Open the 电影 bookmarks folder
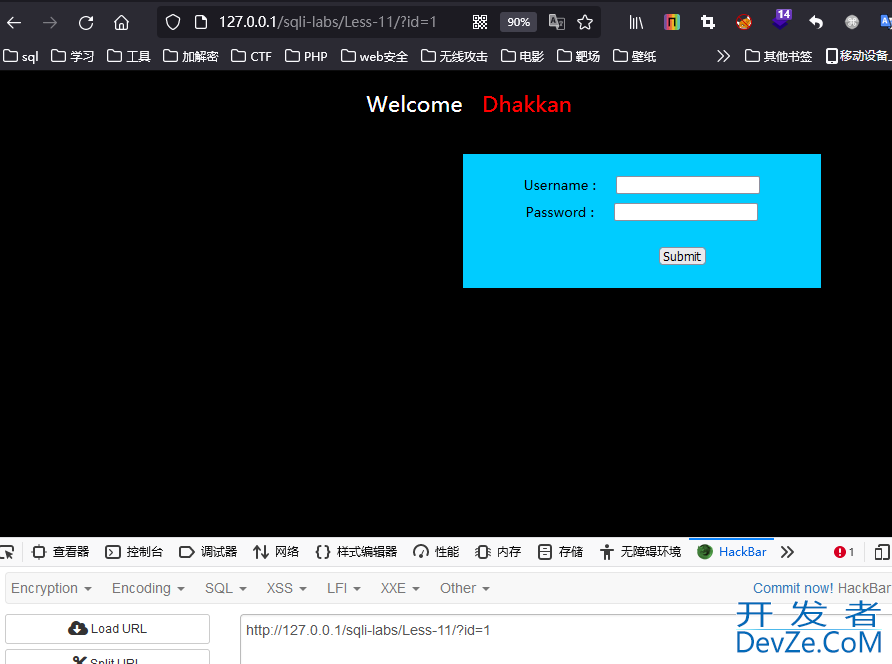The height and width of the screenshot is (664, 892). pos(522,56)
